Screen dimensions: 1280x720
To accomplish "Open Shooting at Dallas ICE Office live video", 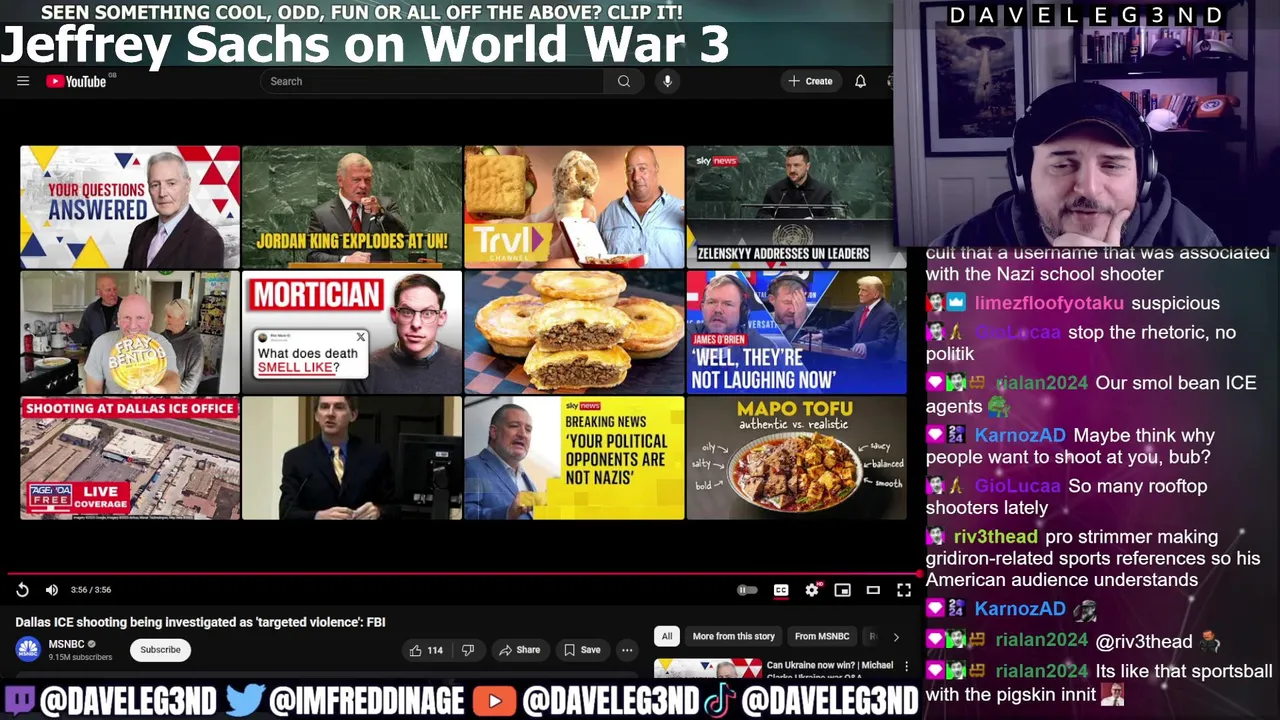I will point(130,458).
